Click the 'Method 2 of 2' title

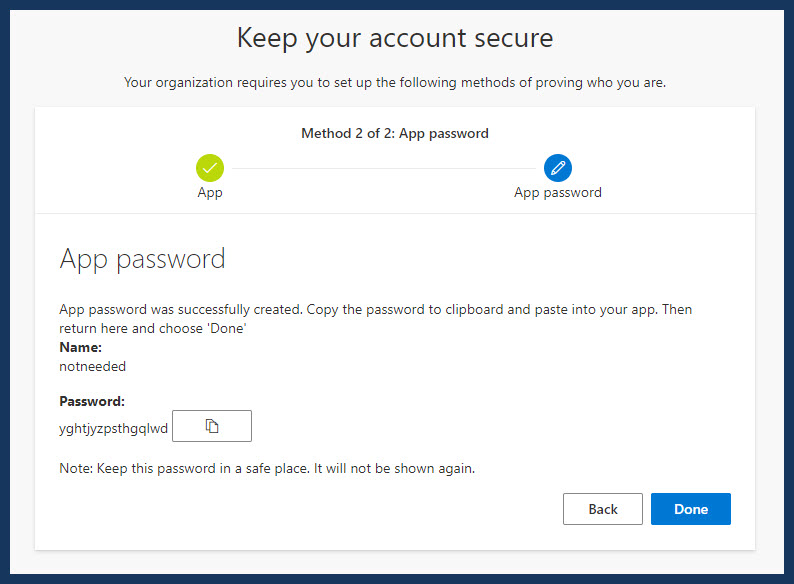click(395, 133)
